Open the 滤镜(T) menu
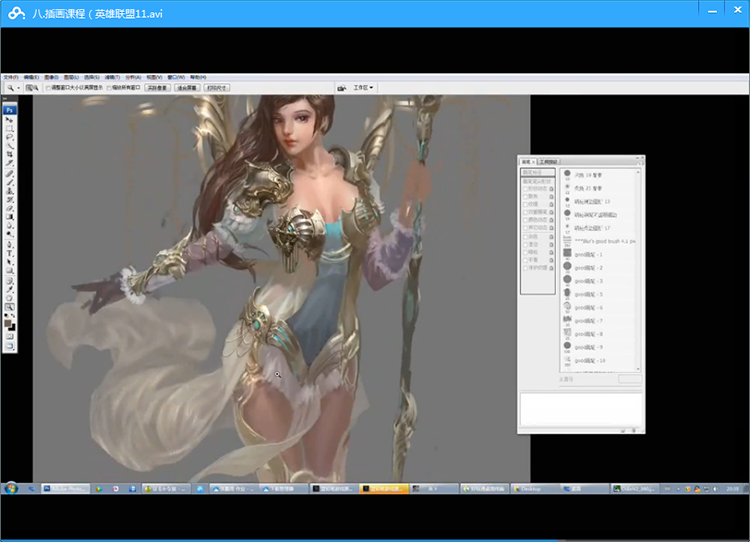 tap(112, 77)
